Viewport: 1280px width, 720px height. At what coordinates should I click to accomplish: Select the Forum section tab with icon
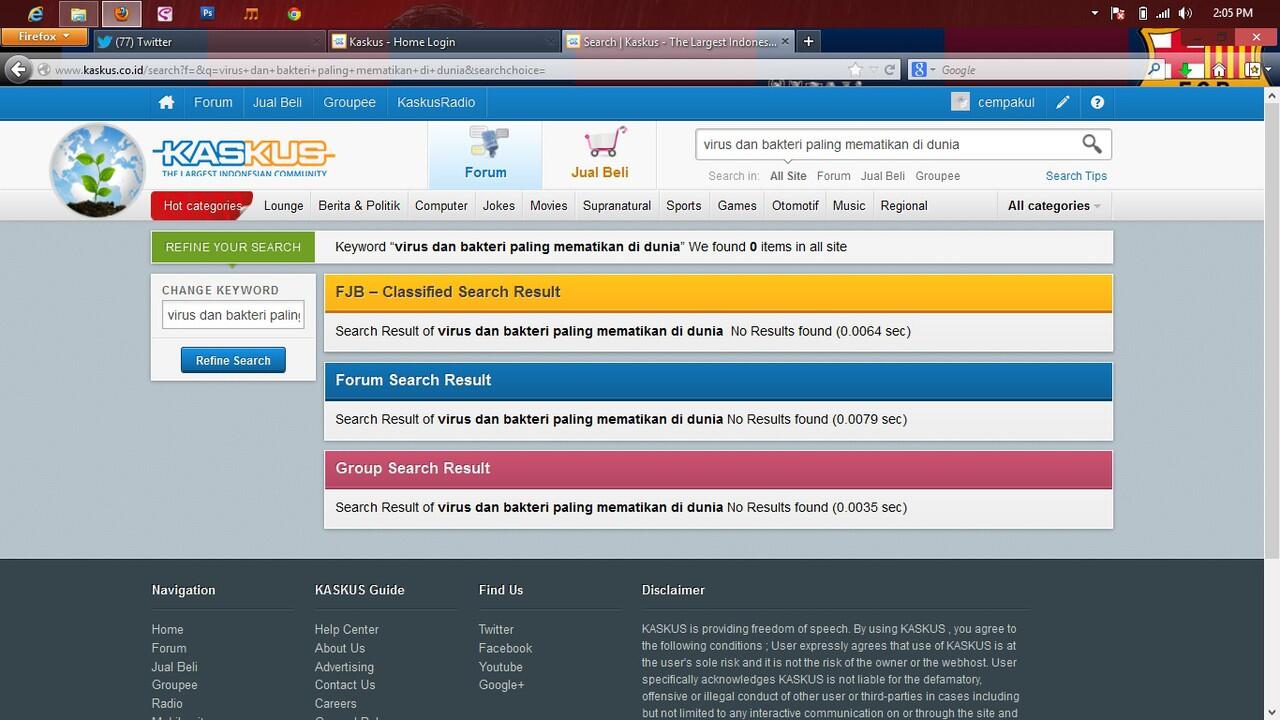pos(485,155)
